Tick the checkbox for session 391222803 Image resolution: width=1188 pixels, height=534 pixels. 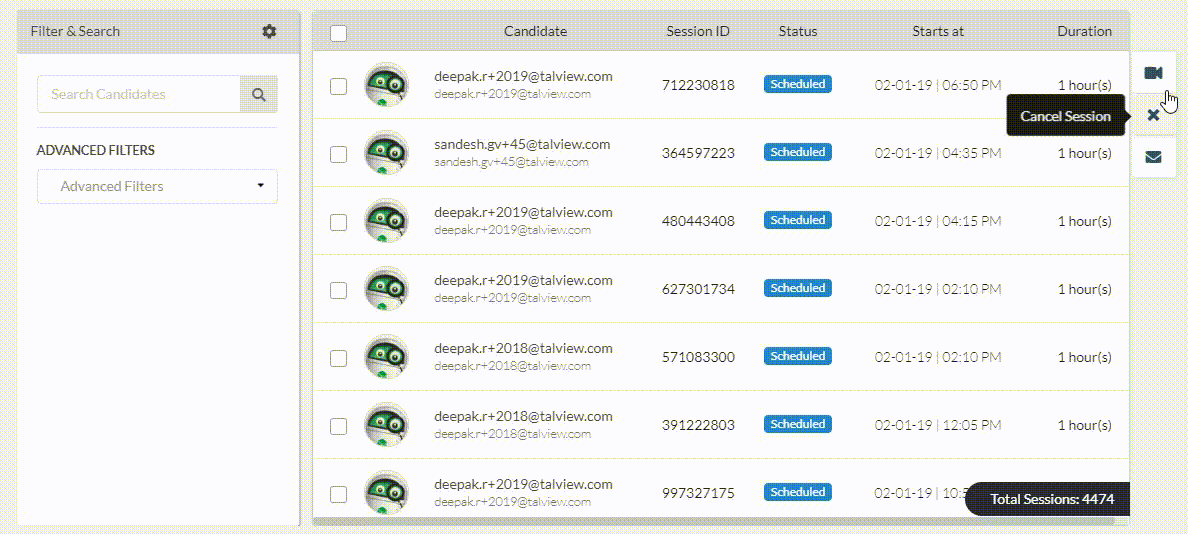[x=339, y=426]
